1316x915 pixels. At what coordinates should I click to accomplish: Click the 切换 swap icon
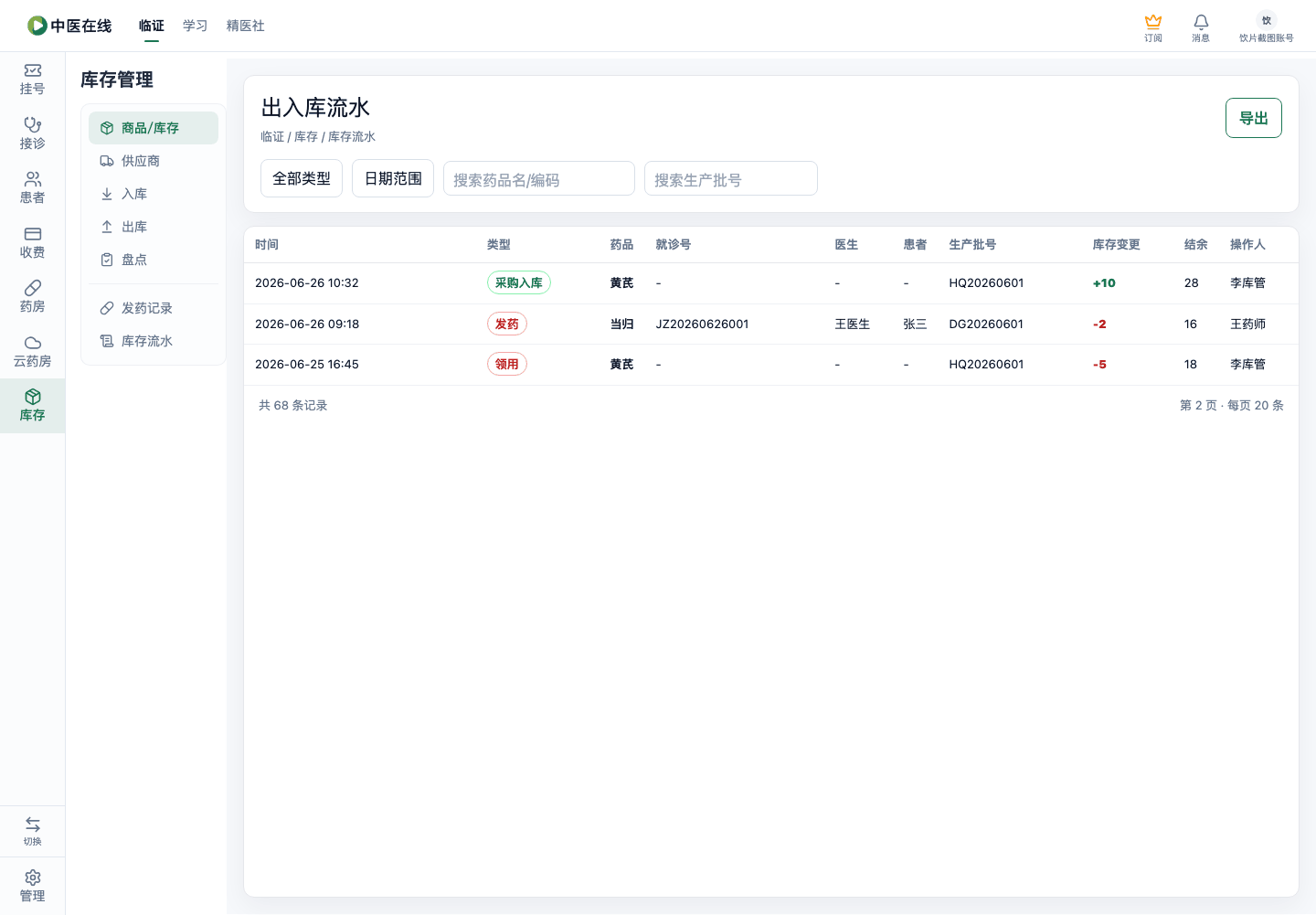[33, 825]
